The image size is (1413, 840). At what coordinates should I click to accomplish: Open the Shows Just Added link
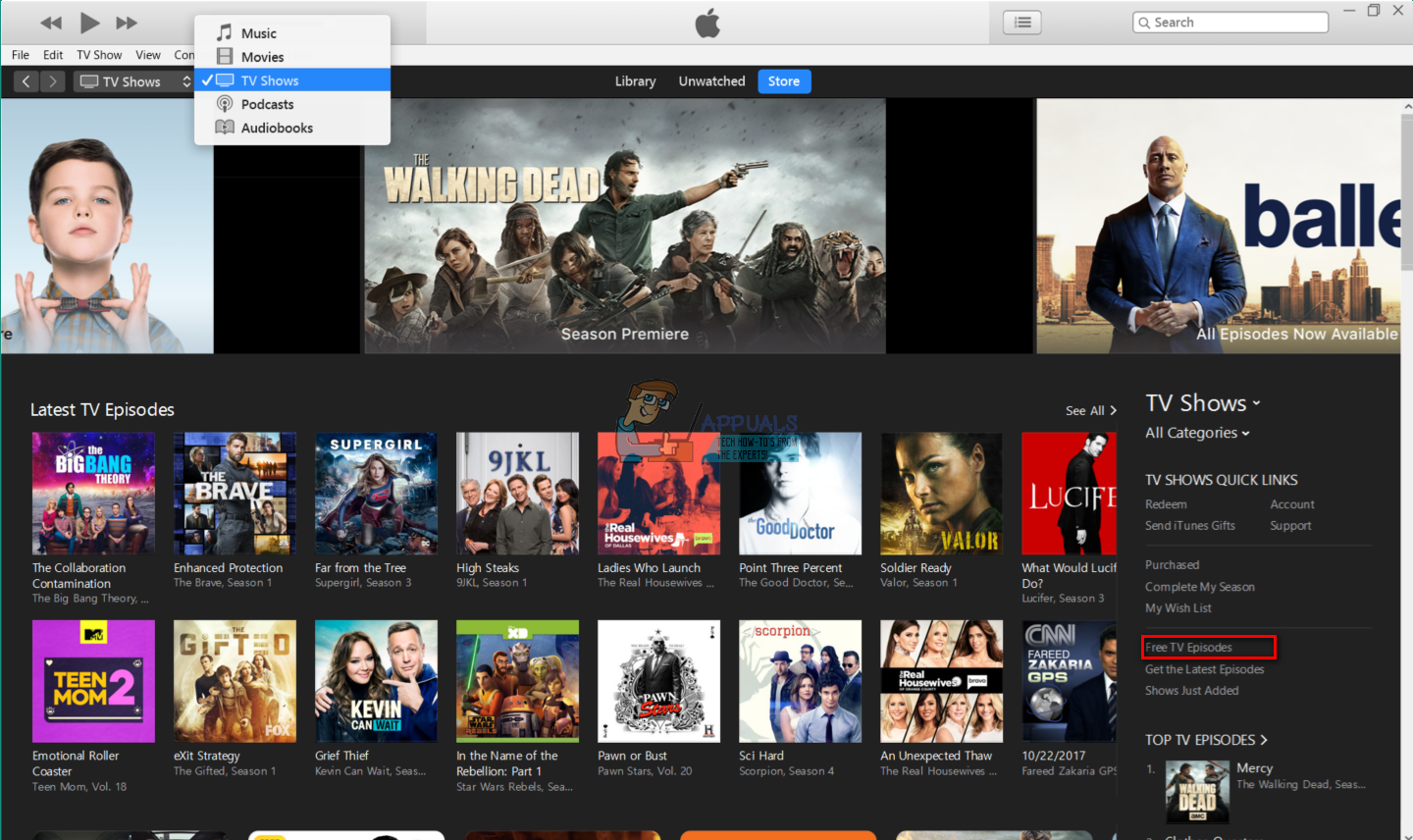pos(1192,691)
